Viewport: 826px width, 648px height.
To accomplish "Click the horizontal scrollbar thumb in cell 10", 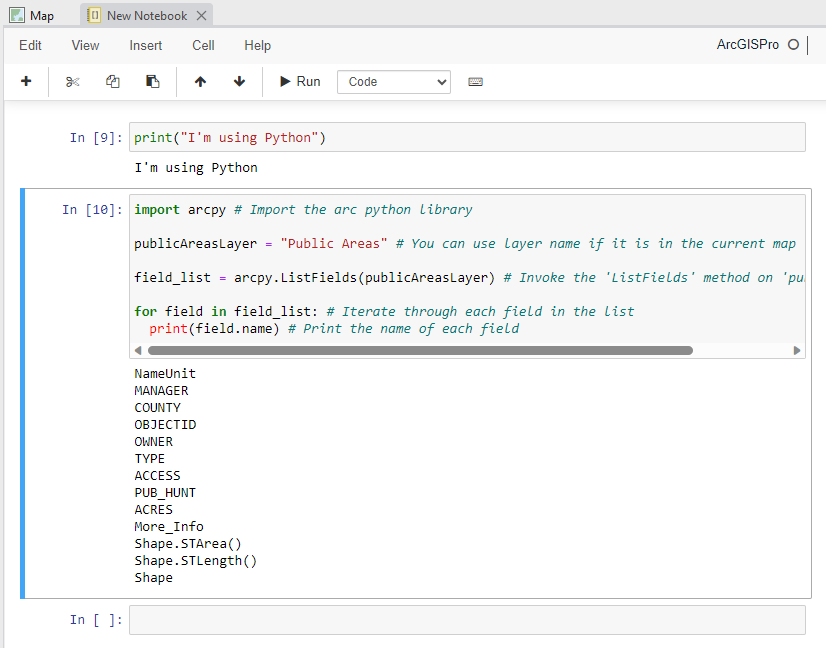I will 420,350.
